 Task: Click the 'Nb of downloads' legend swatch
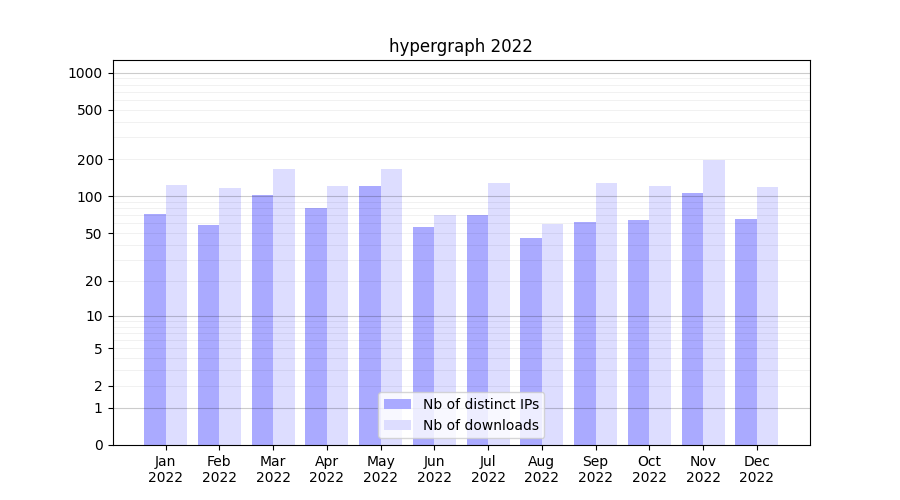point(397,425)
